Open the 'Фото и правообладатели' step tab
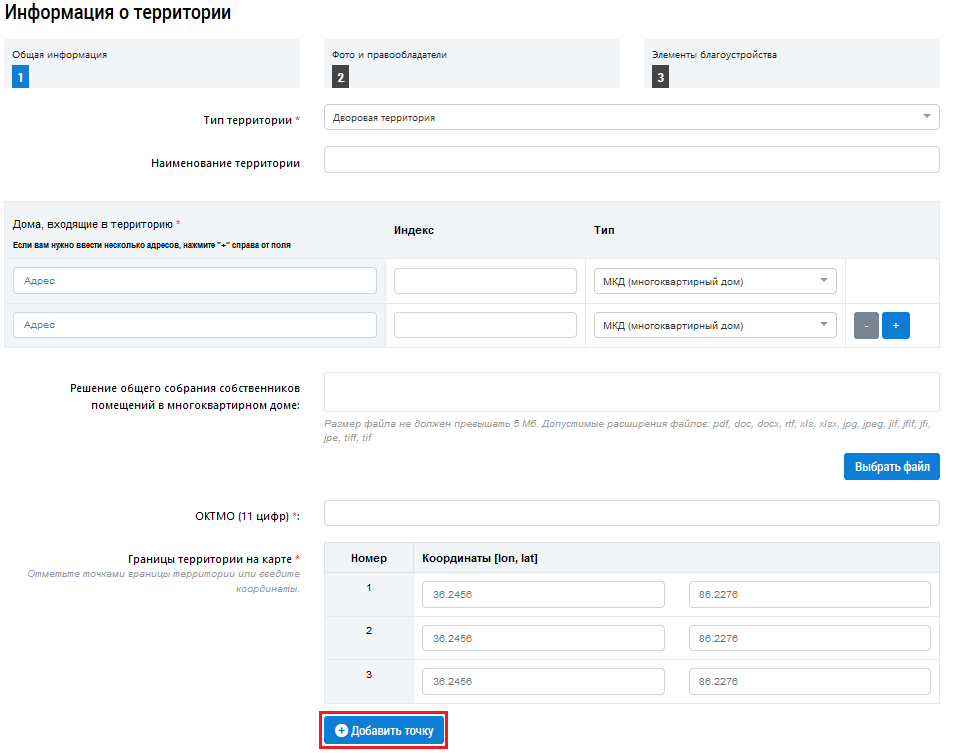Screen dimensions: 953x753 [470, 64]
